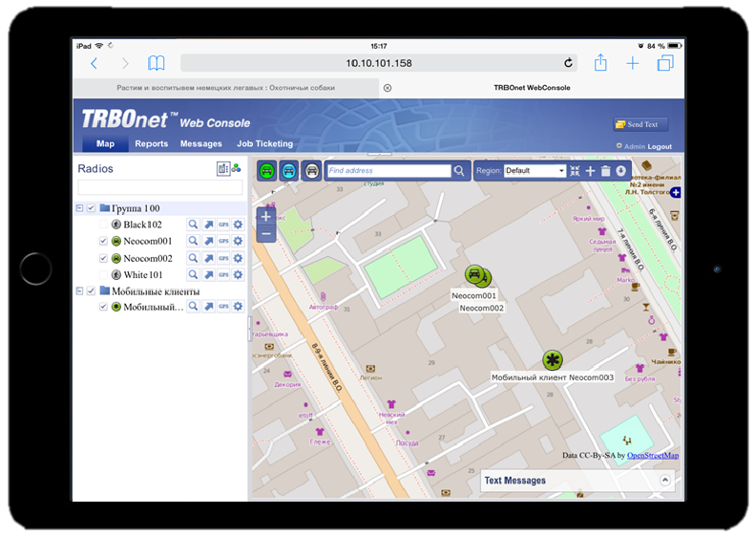755x537 pixels.
Task: Zoom in the map with plus
Action: (x=266, y=217)
